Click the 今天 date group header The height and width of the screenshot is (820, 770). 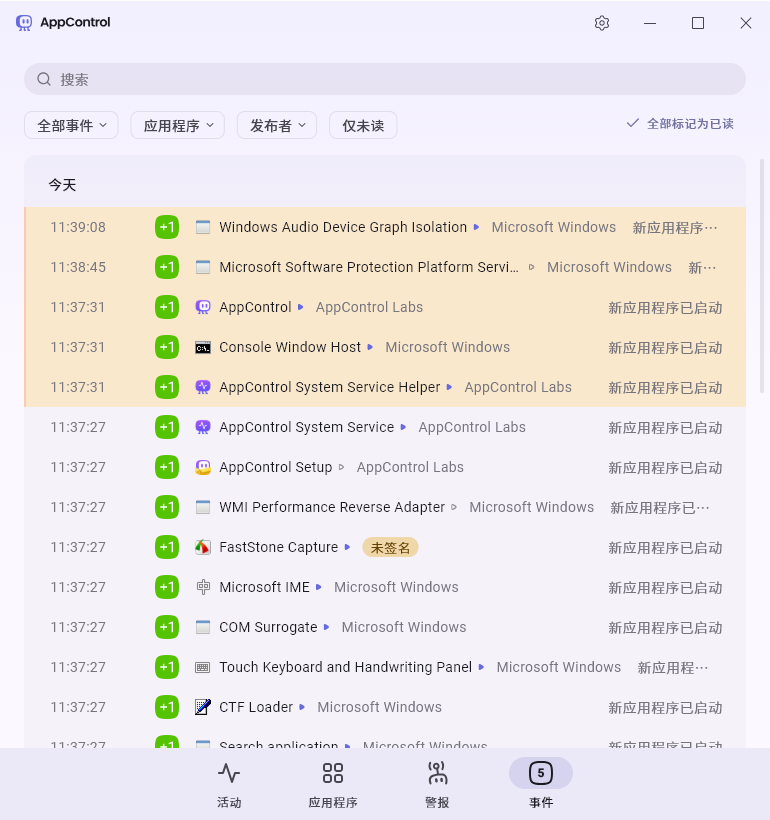(x=62, y=185)
